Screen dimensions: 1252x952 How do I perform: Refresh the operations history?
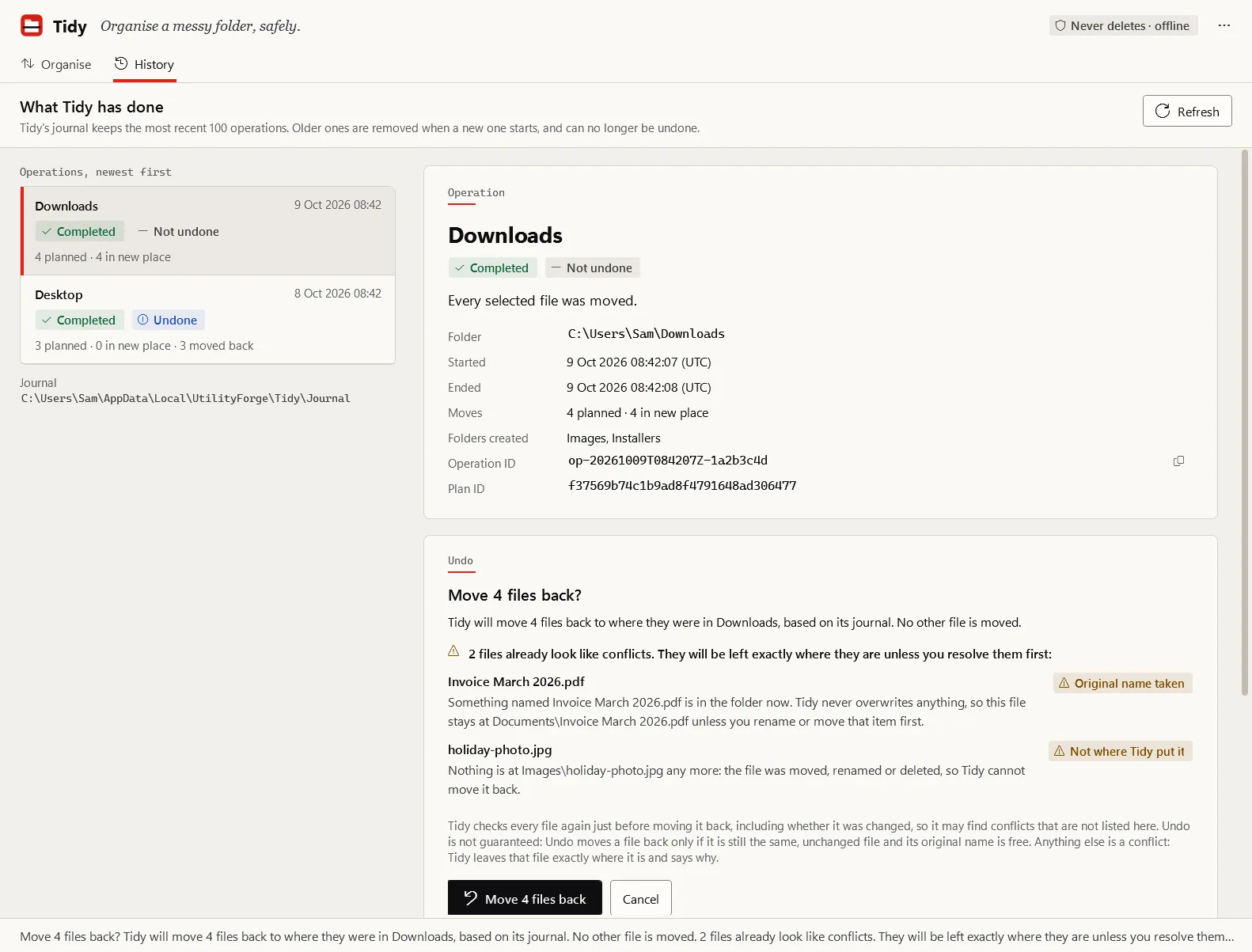click(1187, 111)
